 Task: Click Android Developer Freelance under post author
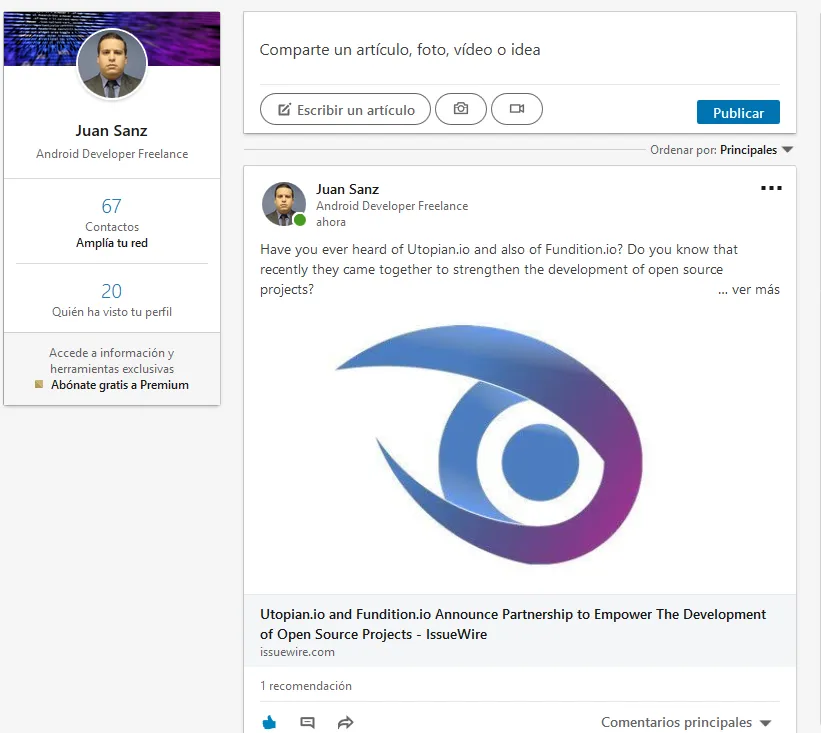392,206
